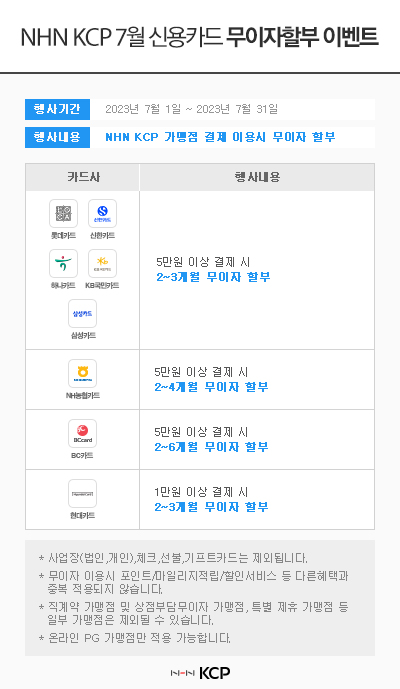
Task: Click the blue 행사기간 label
Action: click(58, 109)
